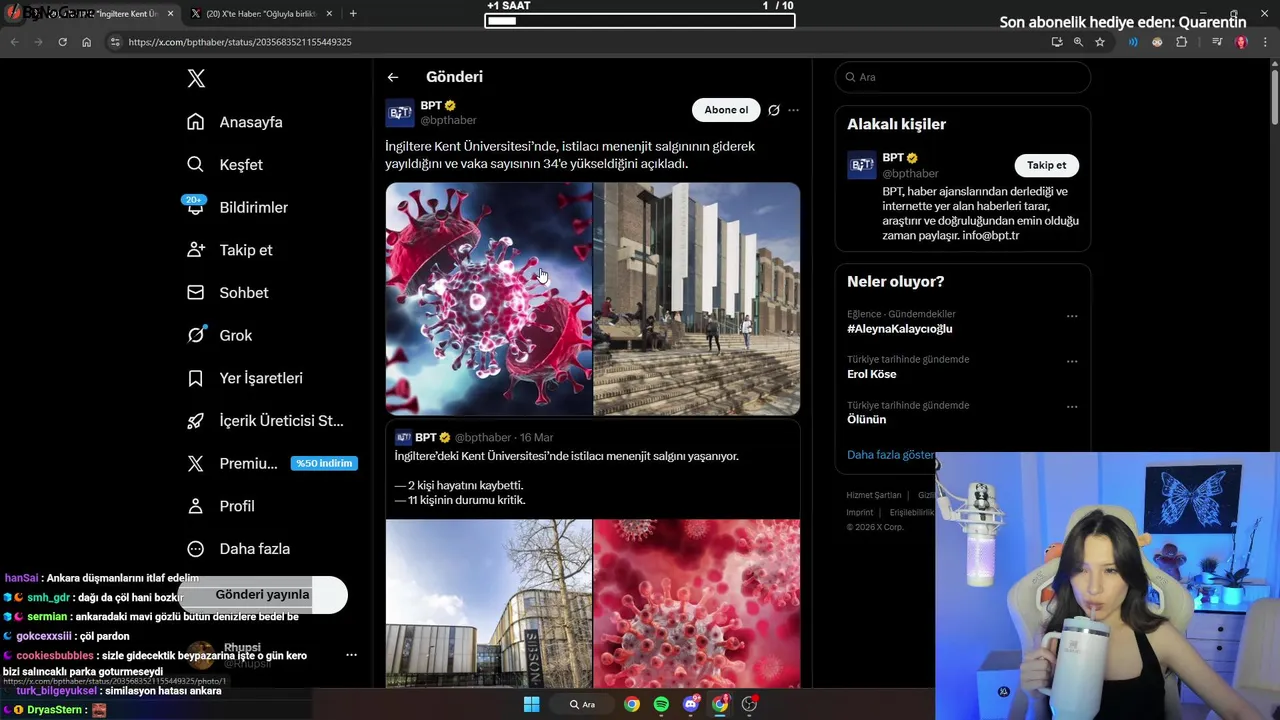
Task: Click the browser back button
Action: tap(14, 42)
